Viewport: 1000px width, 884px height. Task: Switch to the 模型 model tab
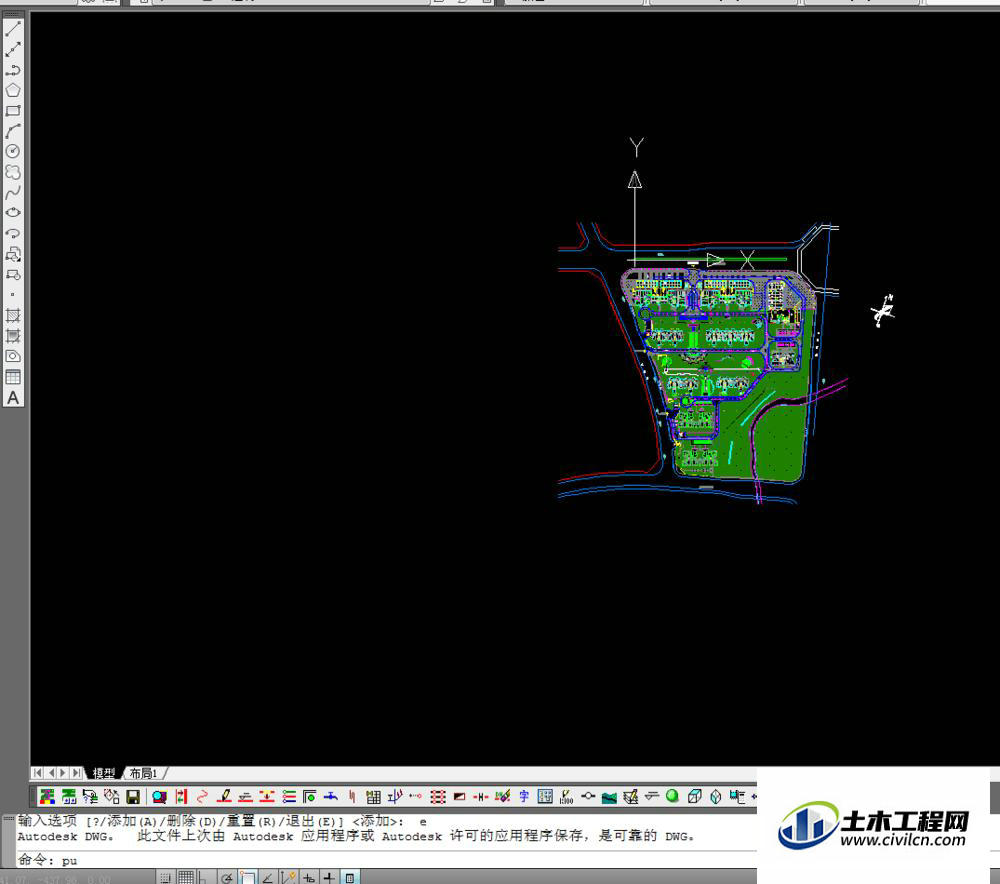[x=104, y=774]
